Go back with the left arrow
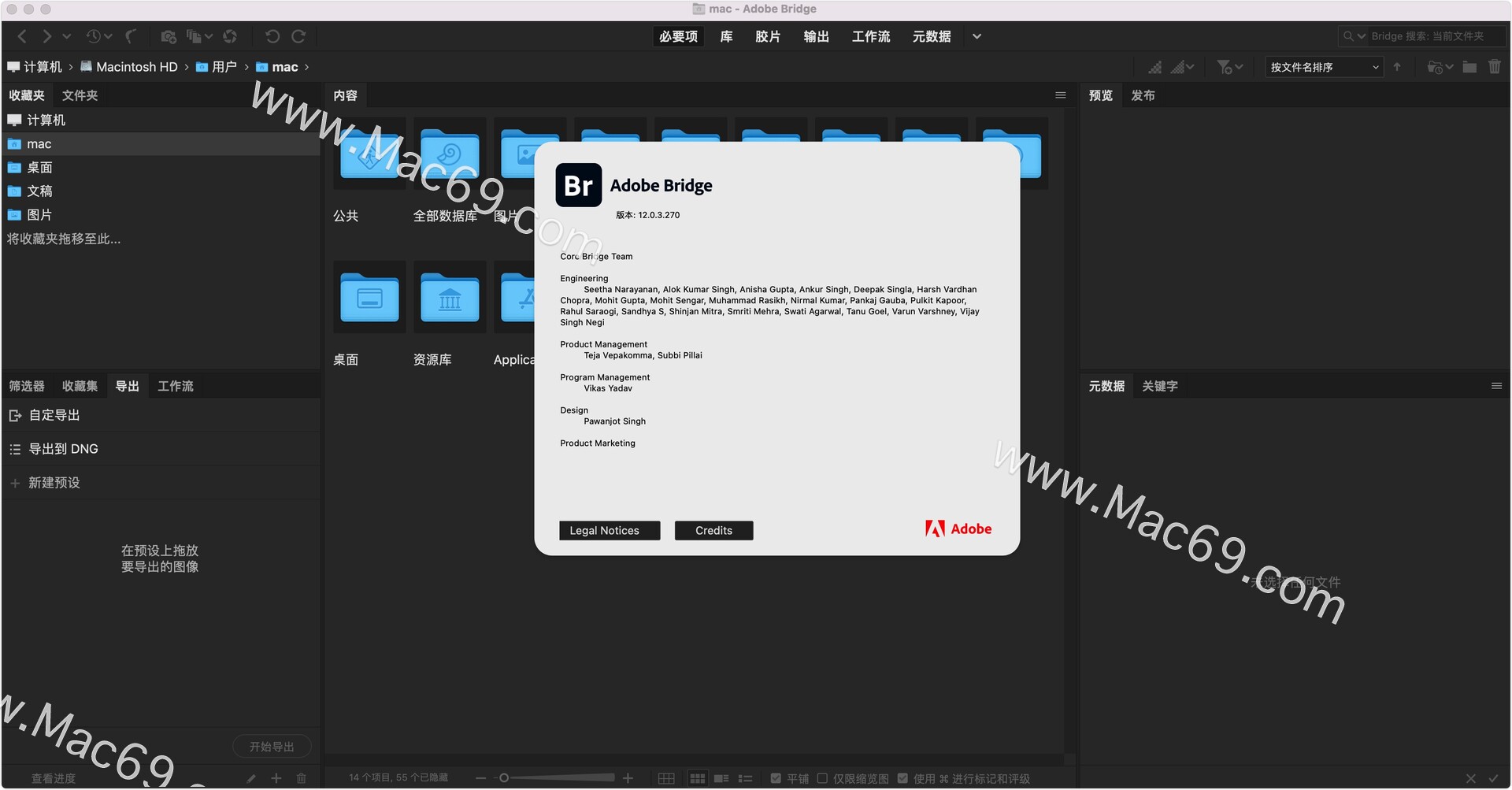Screen dimensions: 1512x790 22,36
